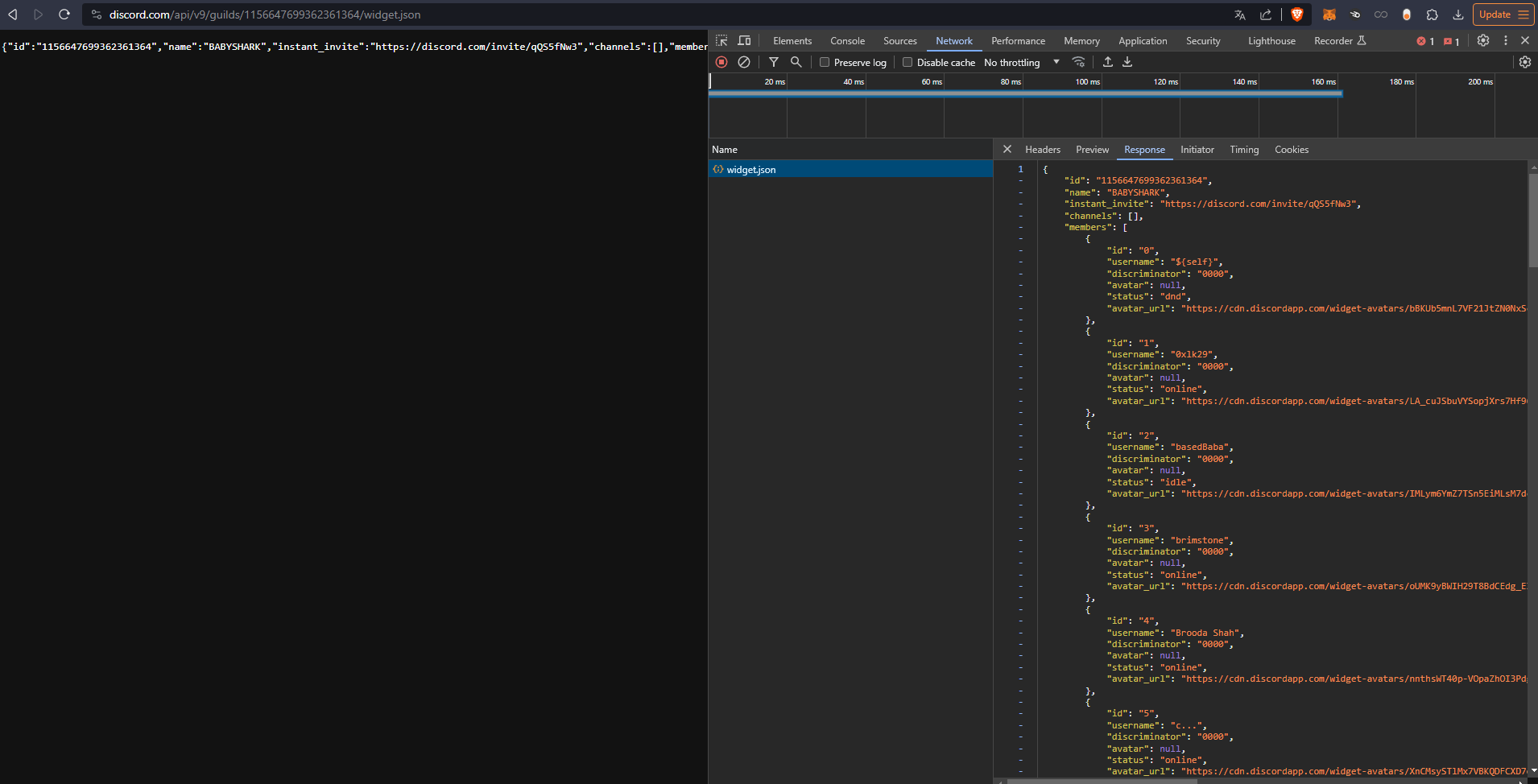The height and width of the screenshot is (784, 1538).
Task: Clear the network log
Action: [x=744, y=62]
